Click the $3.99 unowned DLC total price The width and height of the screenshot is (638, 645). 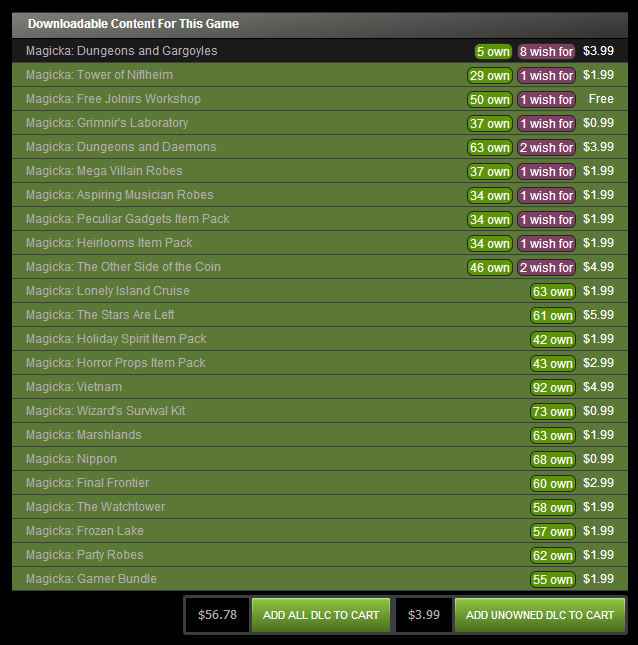pos(424,615)
